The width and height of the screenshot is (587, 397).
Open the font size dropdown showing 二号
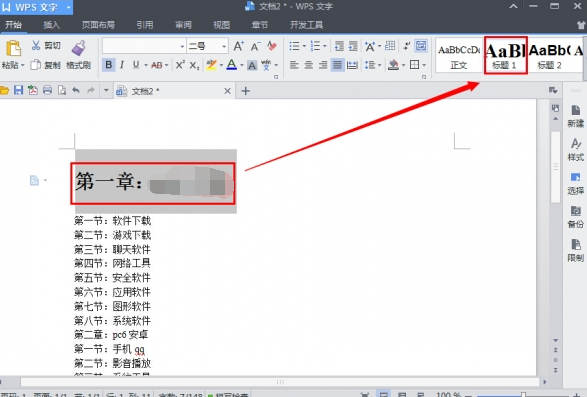(207, 46)
